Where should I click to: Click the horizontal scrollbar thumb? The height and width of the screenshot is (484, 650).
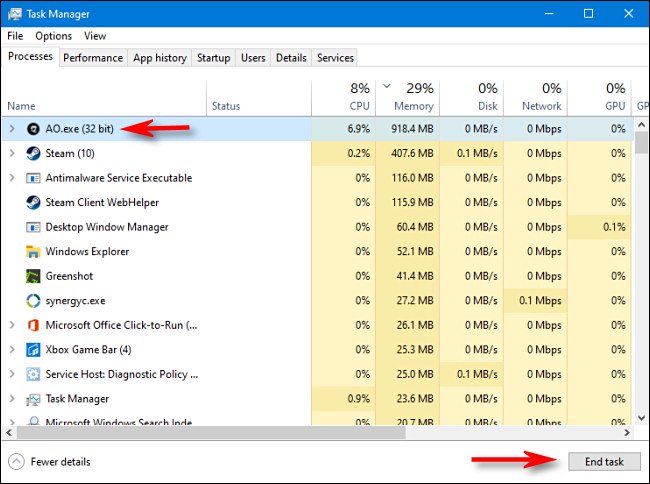click(211, 433)
